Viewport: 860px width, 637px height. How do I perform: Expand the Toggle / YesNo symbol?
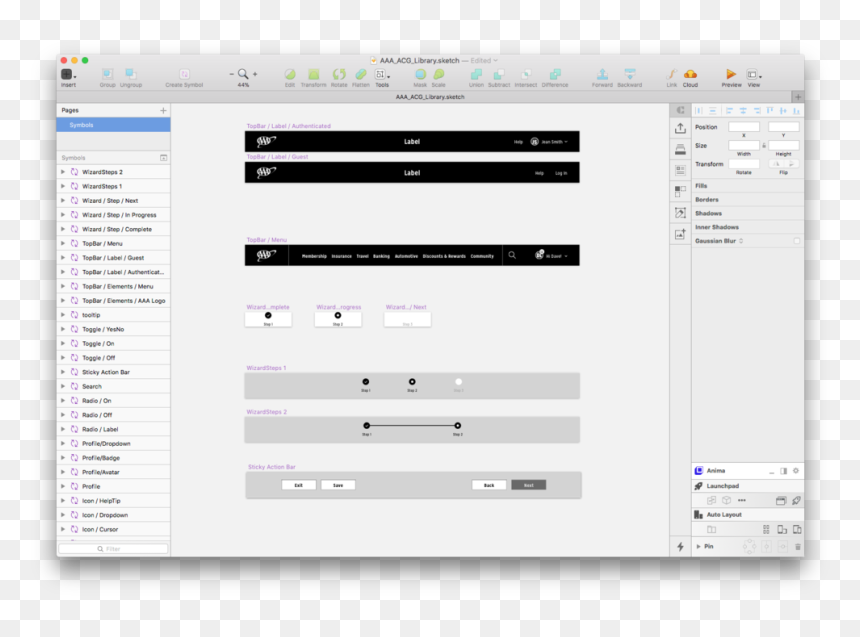coord(63,329)
